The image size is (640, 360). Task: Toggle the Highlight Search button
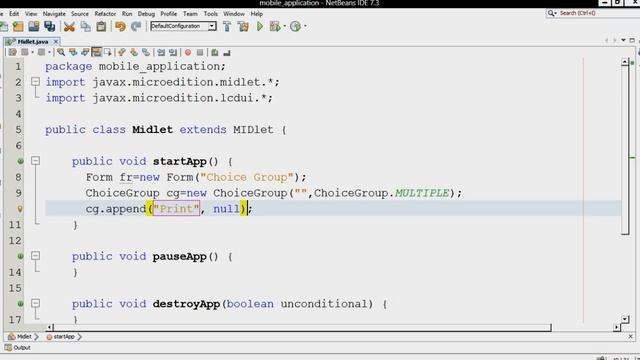[96, 52]
